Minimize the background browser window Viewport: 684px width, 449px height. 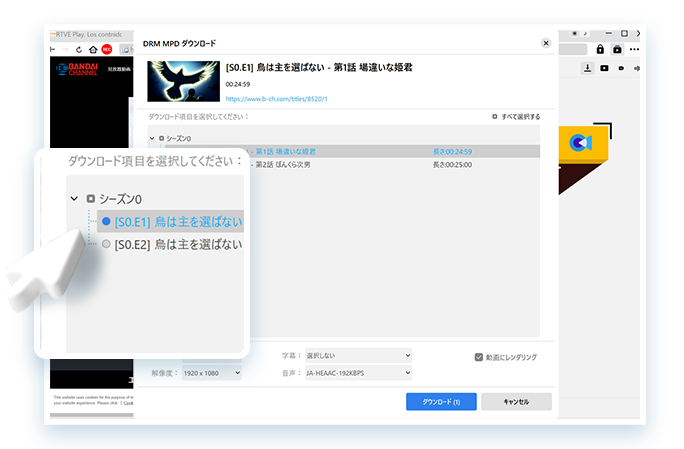tap(609, 33)
